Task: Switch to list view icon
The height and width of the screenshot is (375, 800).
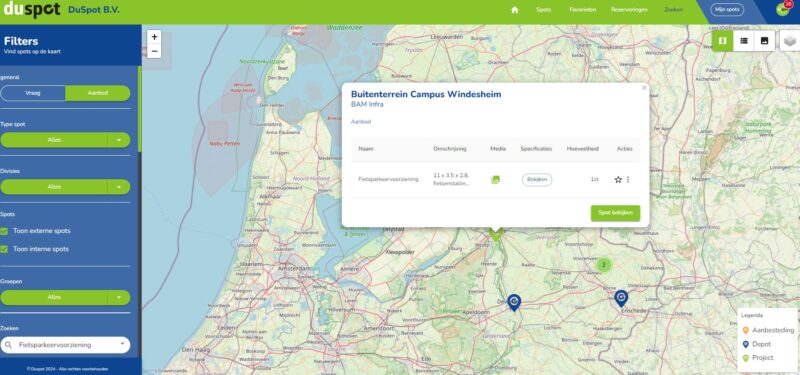Action: [x=744, y=41]
